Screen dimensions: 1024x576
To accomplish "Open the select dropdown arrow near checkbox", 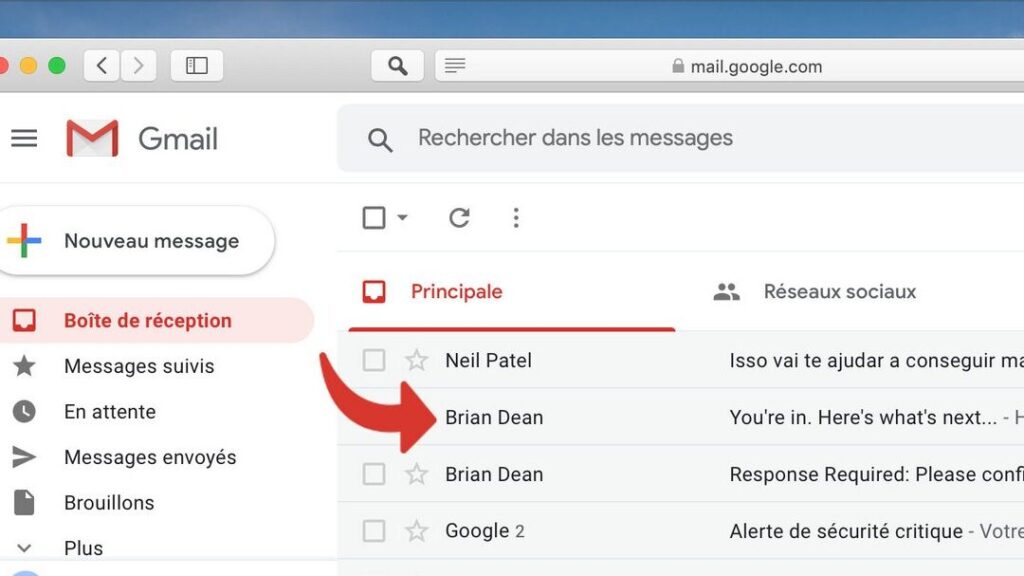I will [x=402, y=217].
